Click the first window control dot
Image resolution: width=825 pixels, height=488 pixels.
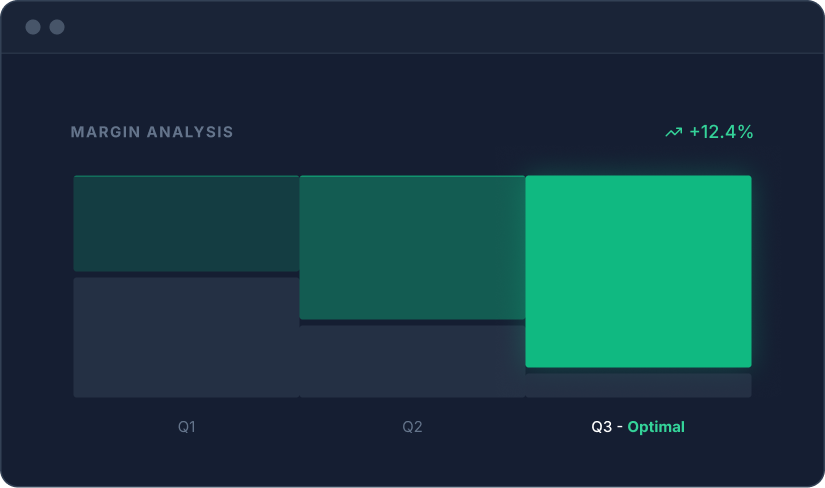point(33,27)
